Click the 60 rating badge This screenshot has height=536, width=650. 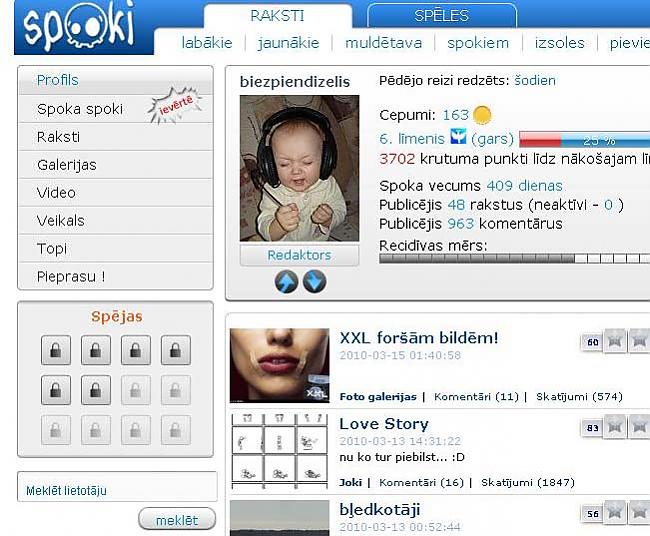click(x=592, y=342)
